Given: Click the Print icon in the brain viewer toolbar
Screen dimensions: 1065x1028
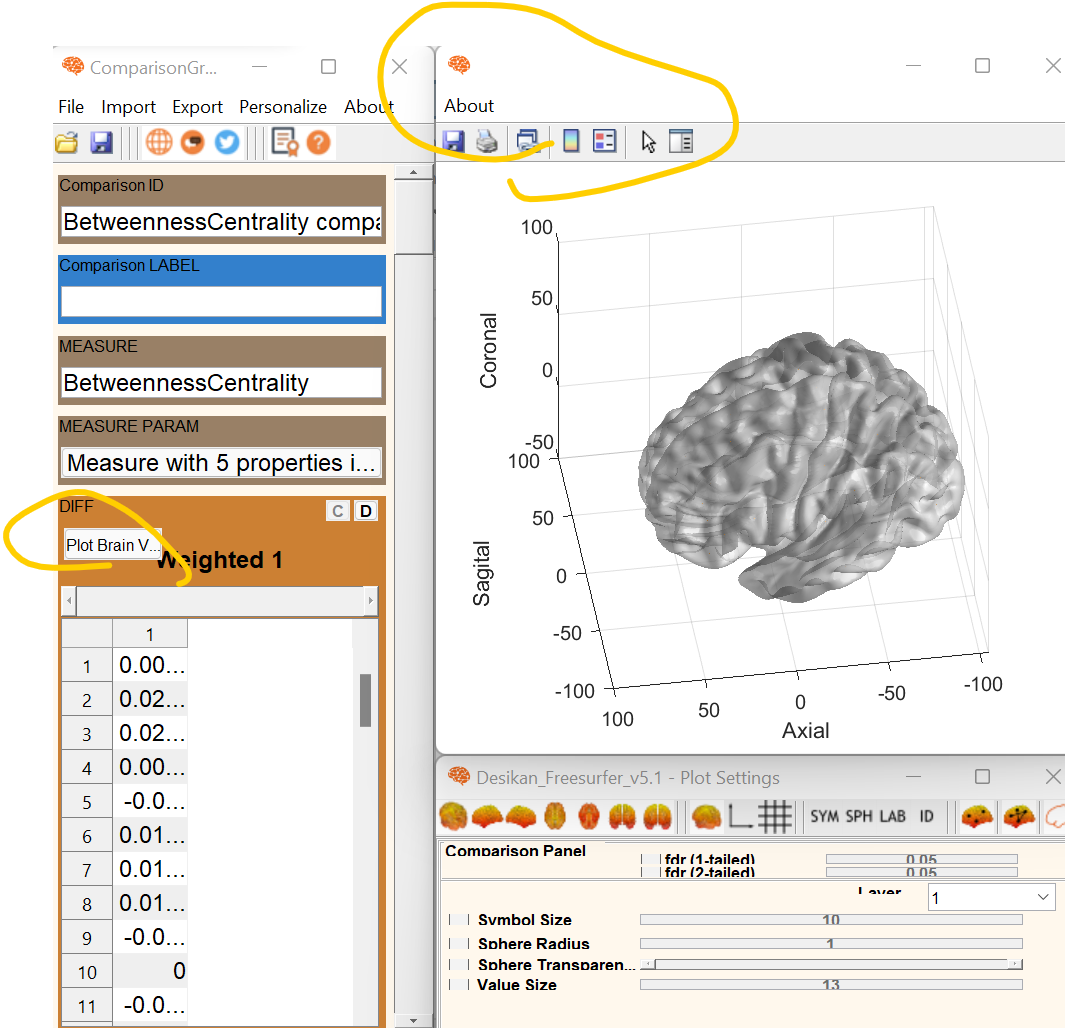Looking at the screenshot, I should tap(487, 141).
